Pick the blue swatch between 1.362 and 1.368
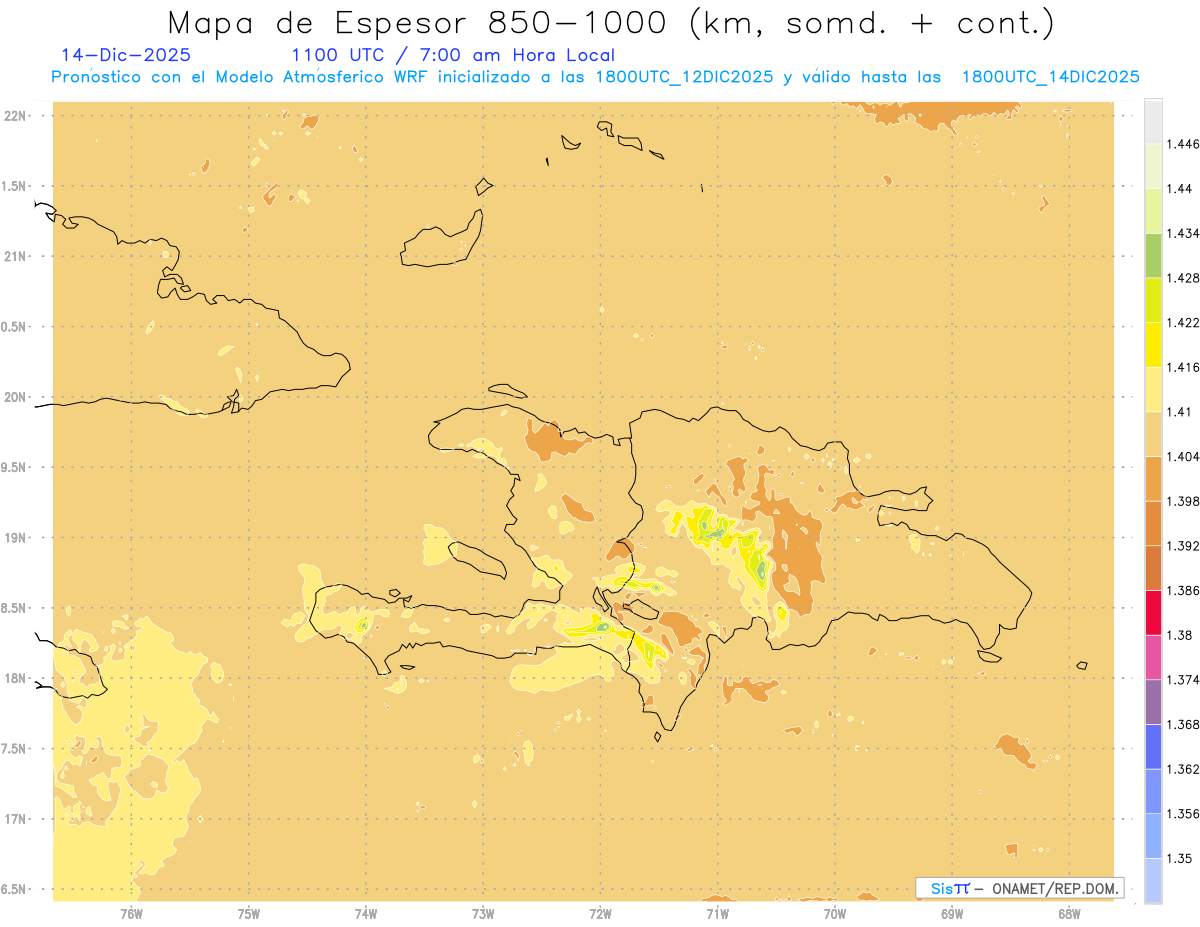Screen dimensions: 1200x927 1153,746
